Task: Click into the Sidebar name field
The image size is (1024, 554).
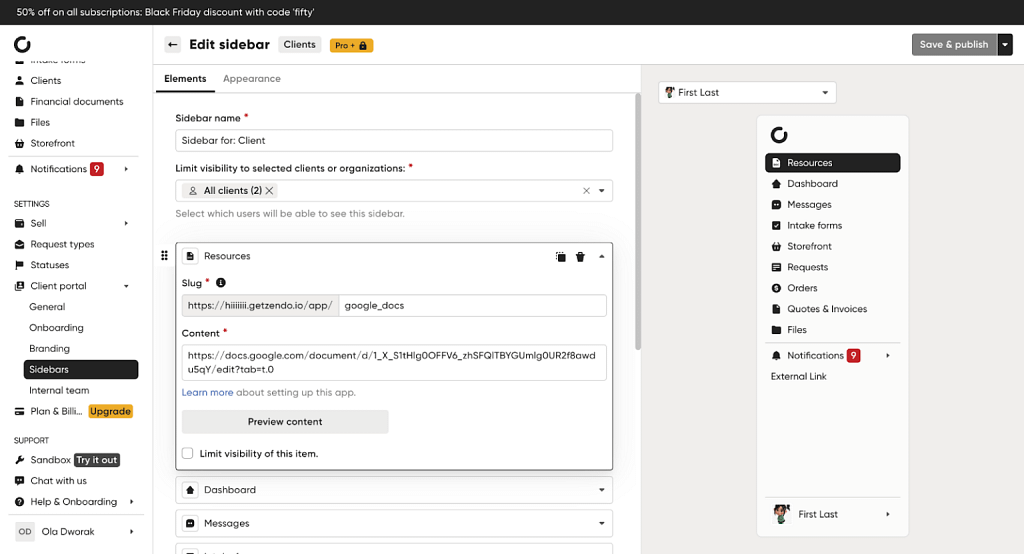Action: (x=394, y=140)
